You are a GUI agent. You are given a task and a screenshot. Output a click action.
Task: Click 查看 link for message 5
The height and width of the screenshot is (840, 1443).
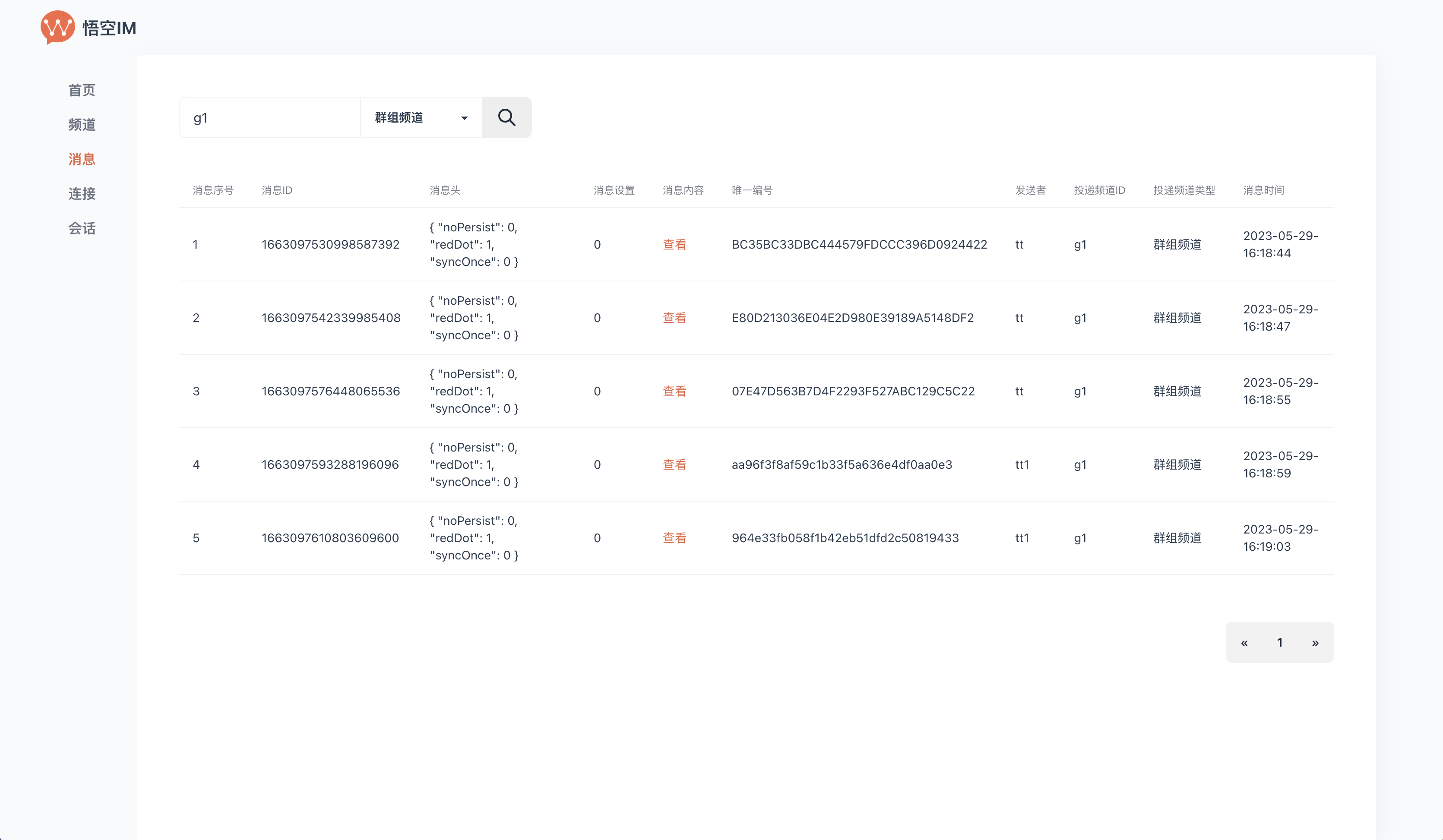(x=674, y=538)
